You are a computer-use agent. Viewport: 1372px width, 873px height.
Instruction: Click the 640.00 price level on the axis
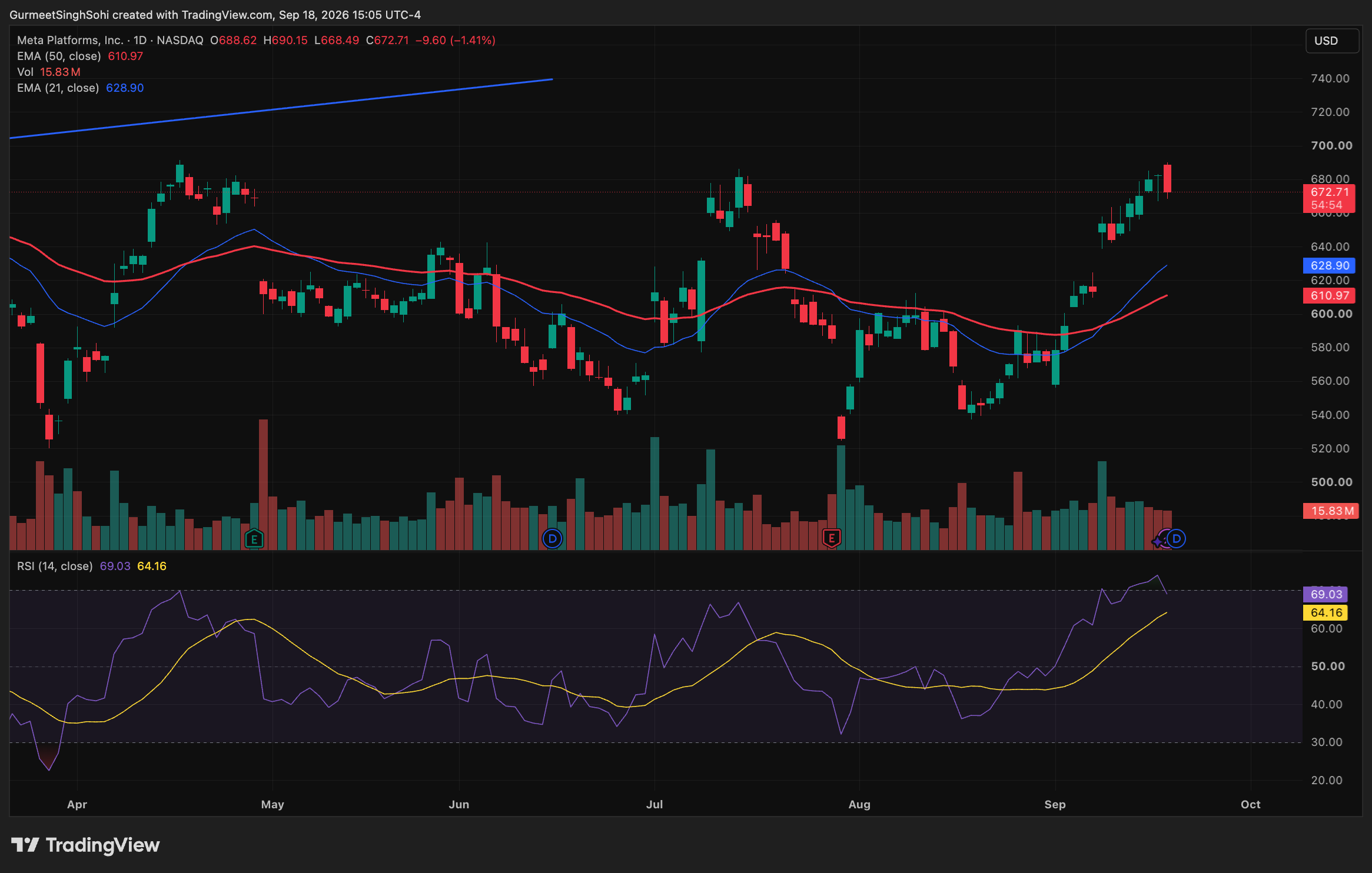[1330, 246]
